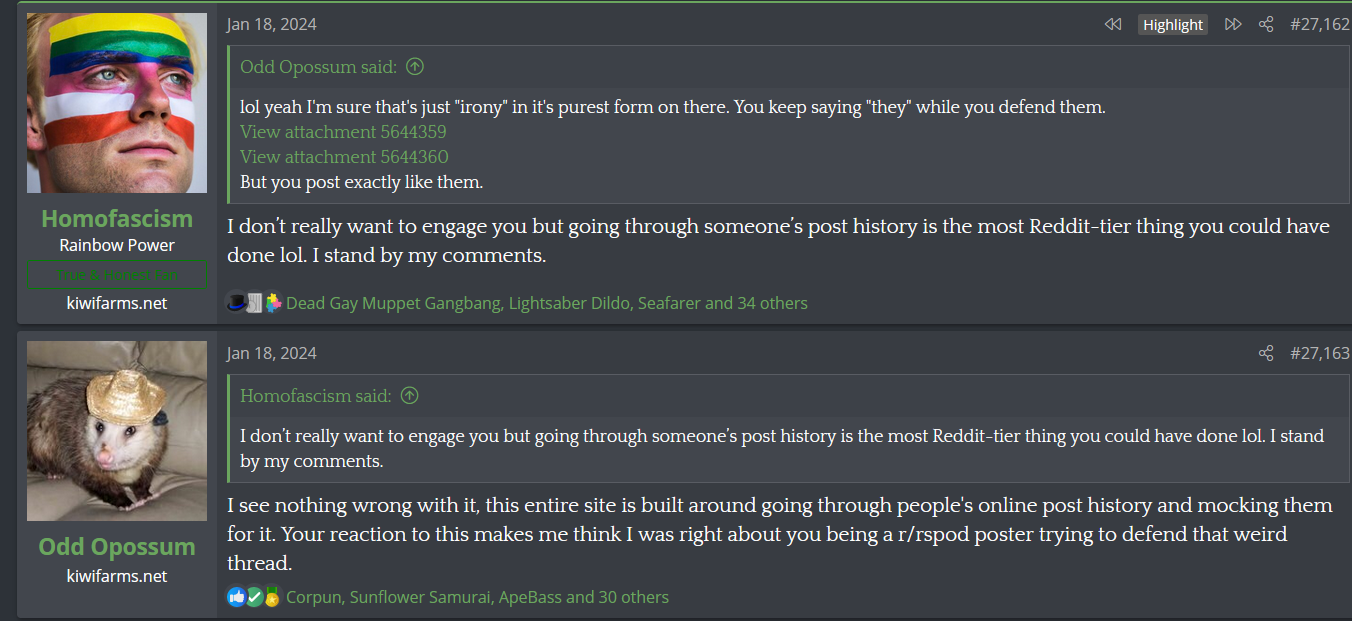Click the puzzle piece reaction icon
This screenshot has height=621, width=1352.
[x=273, y=302]
